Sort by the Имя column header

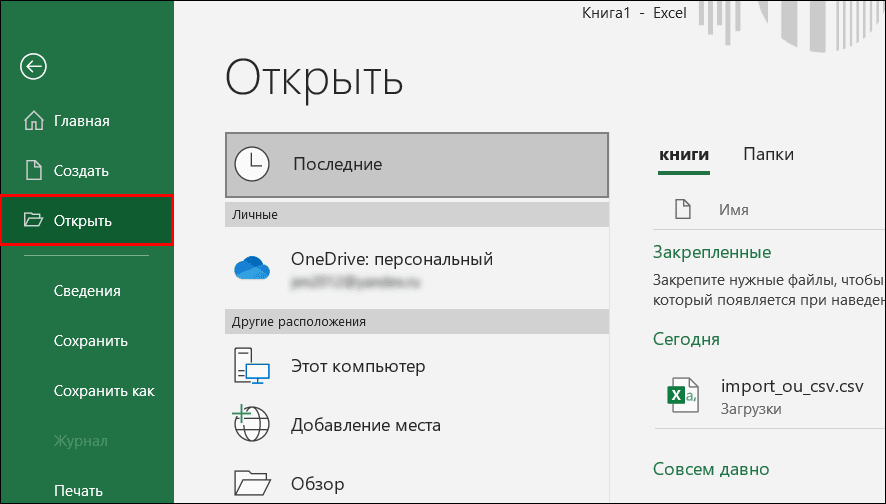(734, 210)
